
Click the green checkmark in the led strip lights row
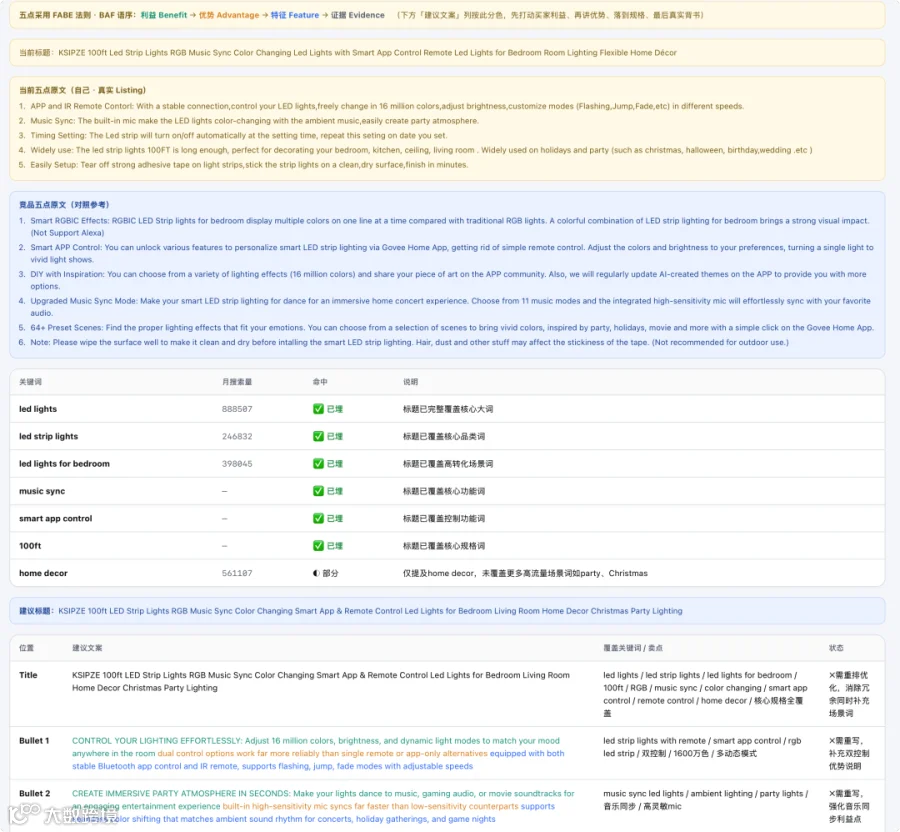point(318,437)
